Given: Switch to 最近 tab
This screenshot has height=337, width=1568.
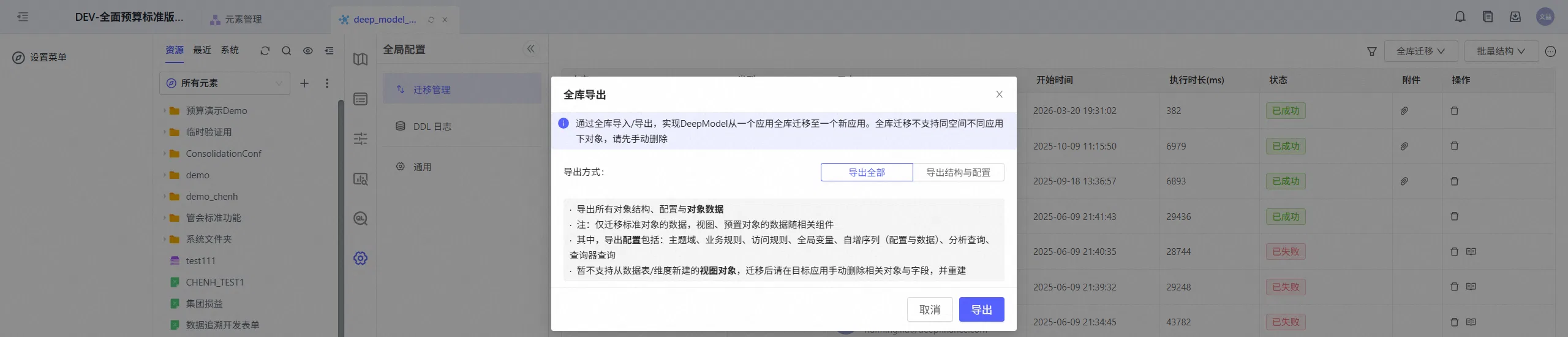Looking at the screenshot, I should click(202, 50).
